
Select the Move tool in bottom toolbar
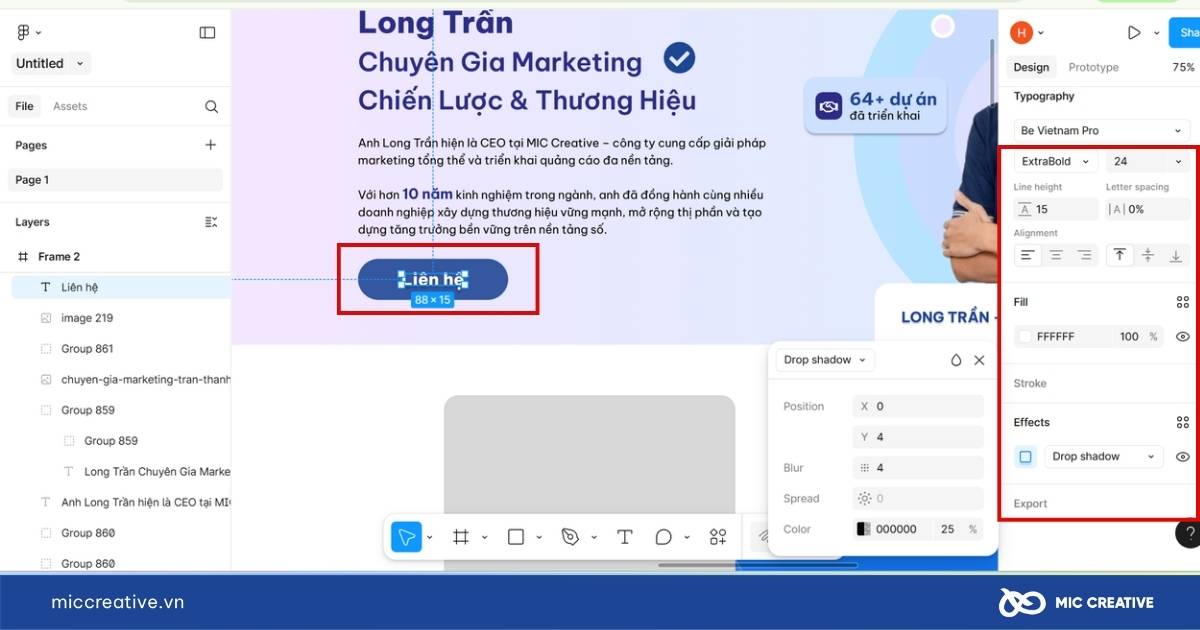point(406,537)
